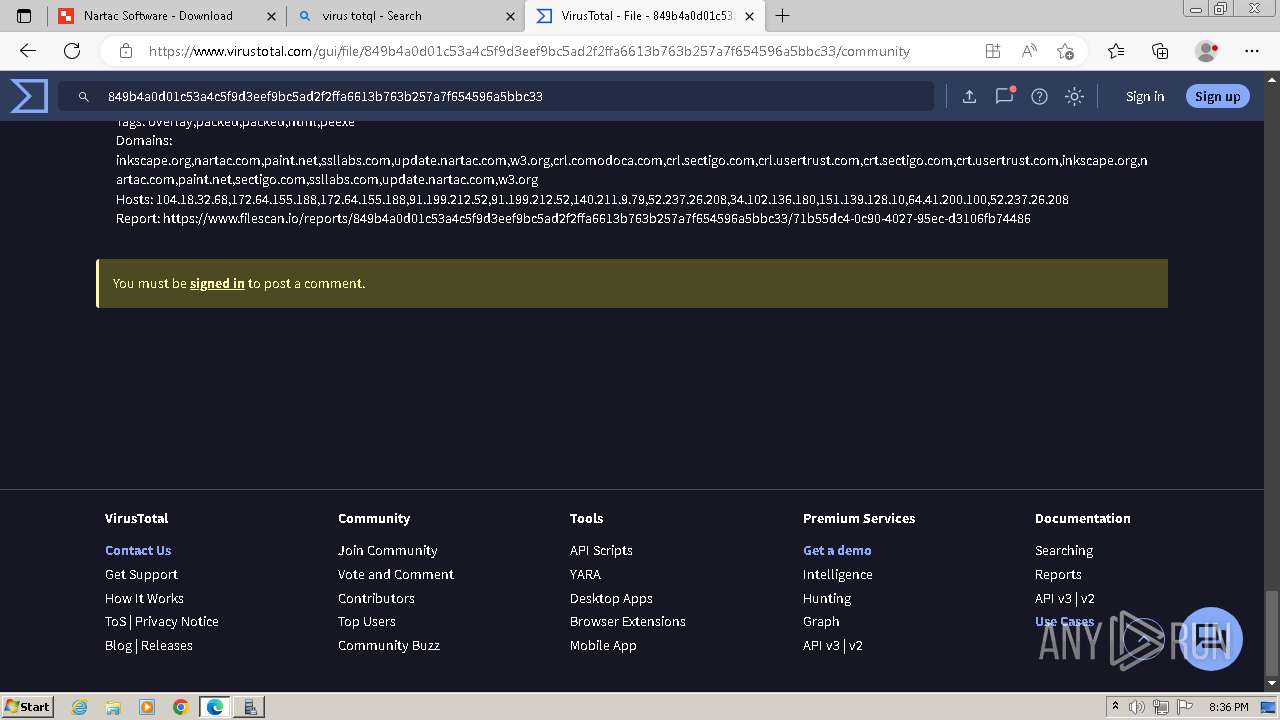The height and width of the screenshot is (720, 1280).
Task: Open the Graph link
Action: [x=821, y=621]
